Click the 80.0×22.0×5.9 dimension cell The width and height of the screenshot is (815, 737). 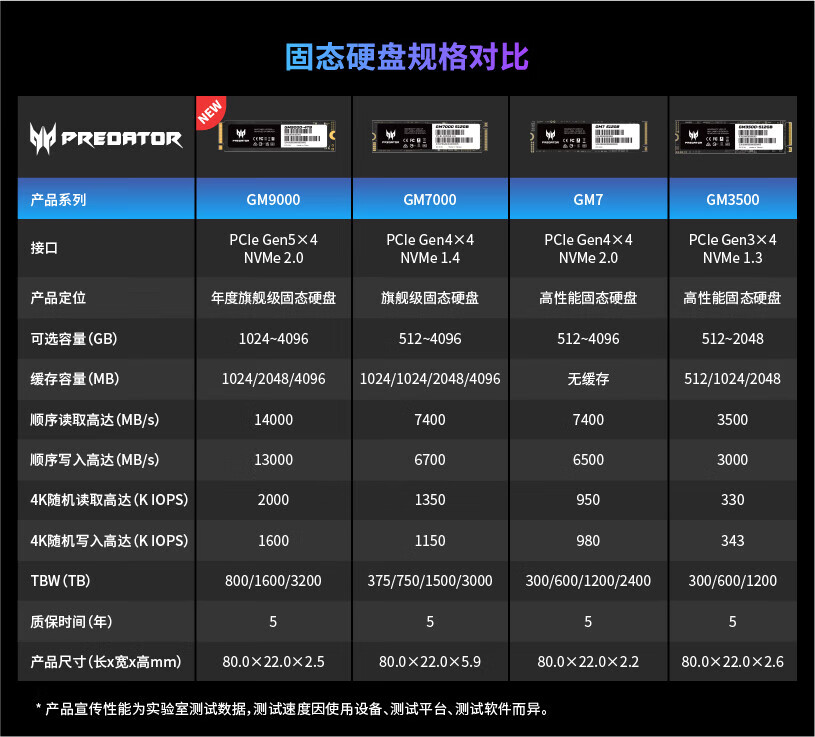pyautogui.click(x=430, y=661)
